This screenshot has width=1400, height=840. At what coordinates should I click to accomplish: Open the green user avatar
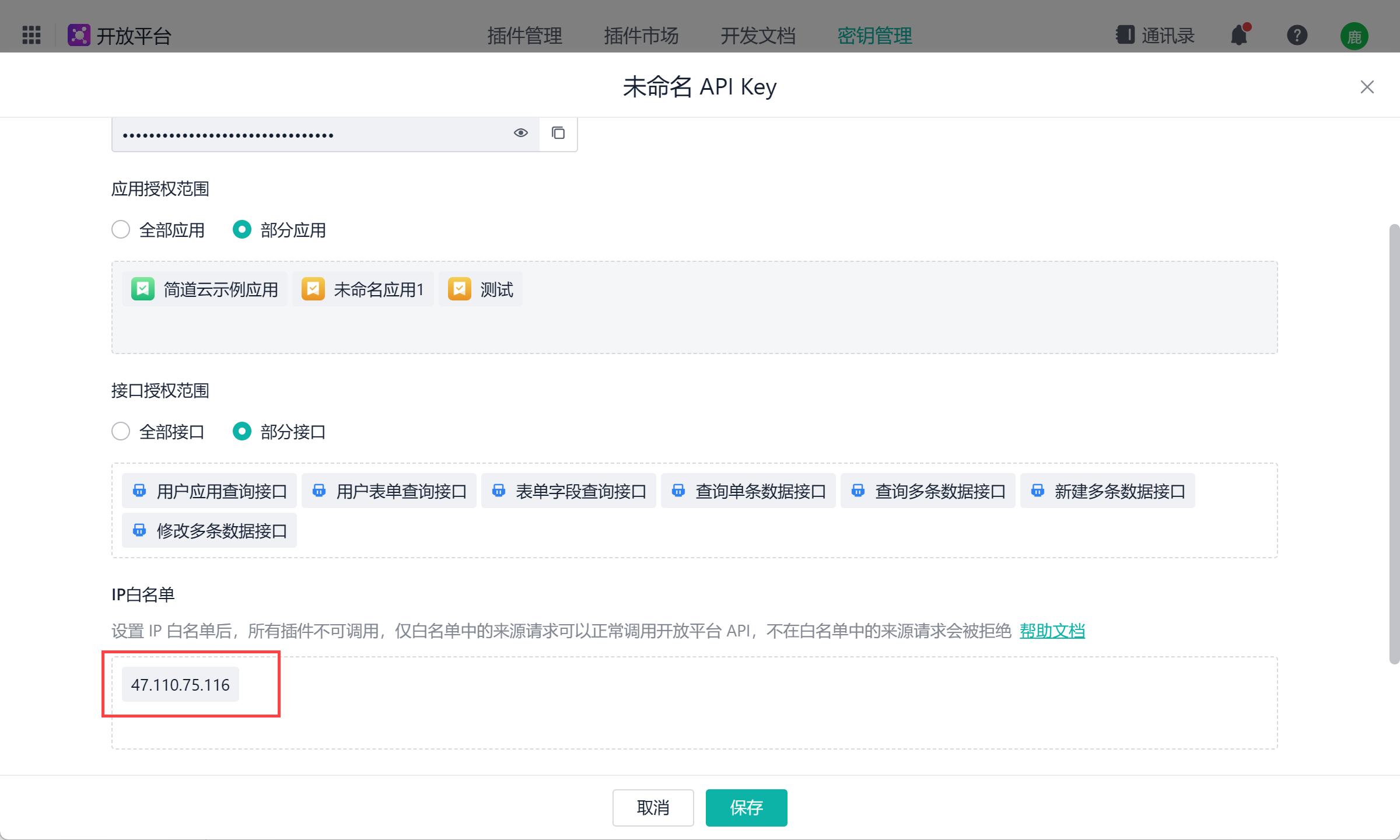1354,37
